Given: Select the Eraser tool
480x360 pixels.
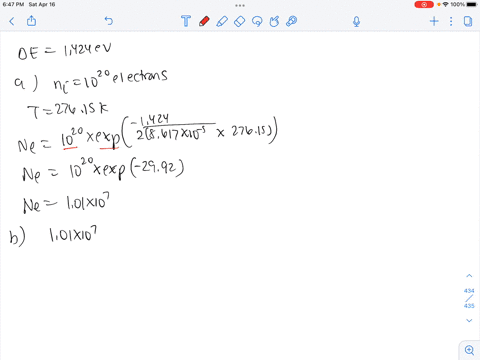Looking at the screenshot, I should coord(239,21).
